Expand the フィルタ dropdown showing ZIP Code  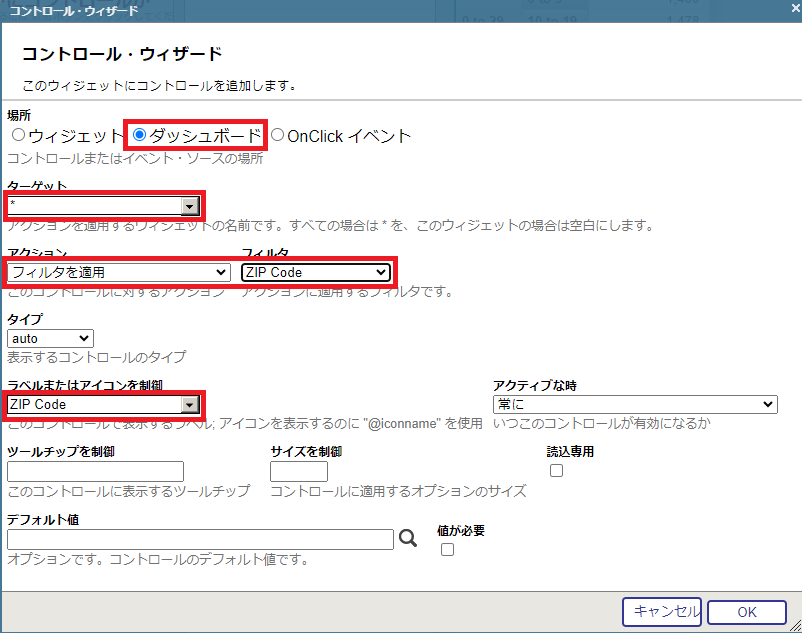(x=315, y=272)
